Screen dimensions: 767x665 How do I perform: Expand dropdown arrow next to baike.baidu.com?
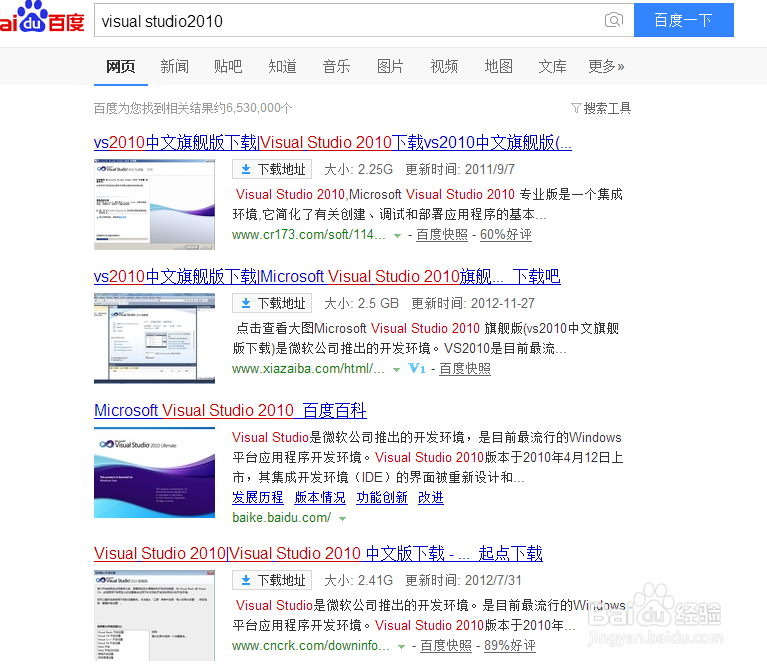click(342, 519)
